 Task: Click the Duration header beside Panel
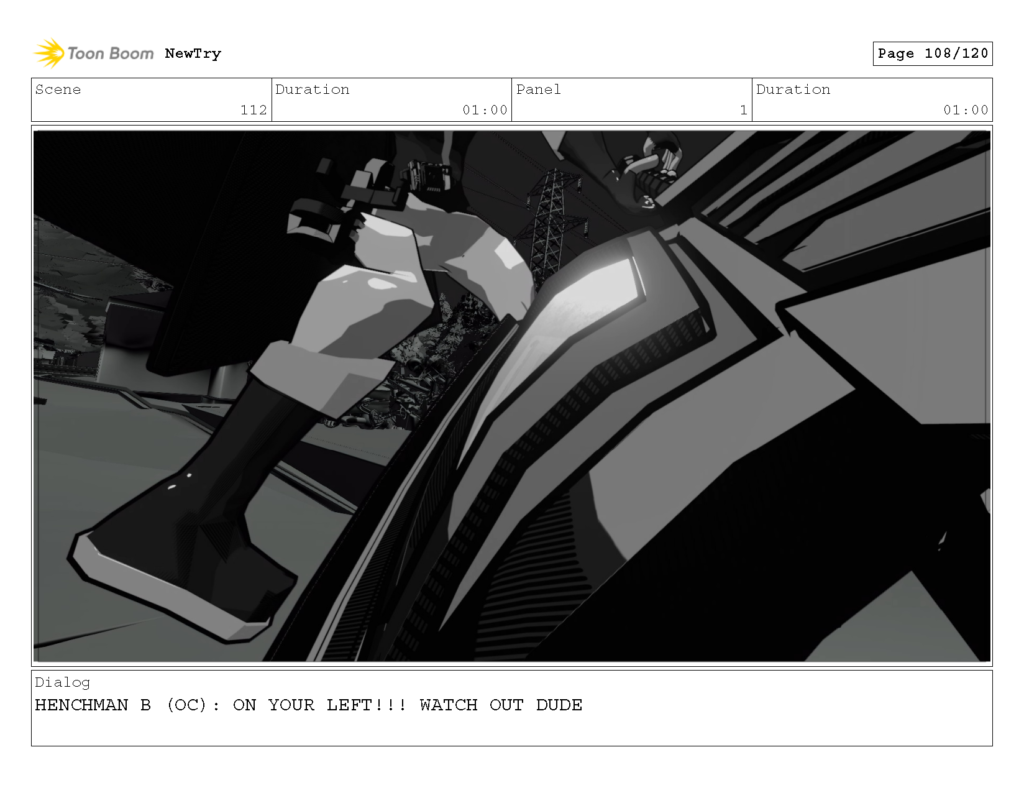coord(794,89)
